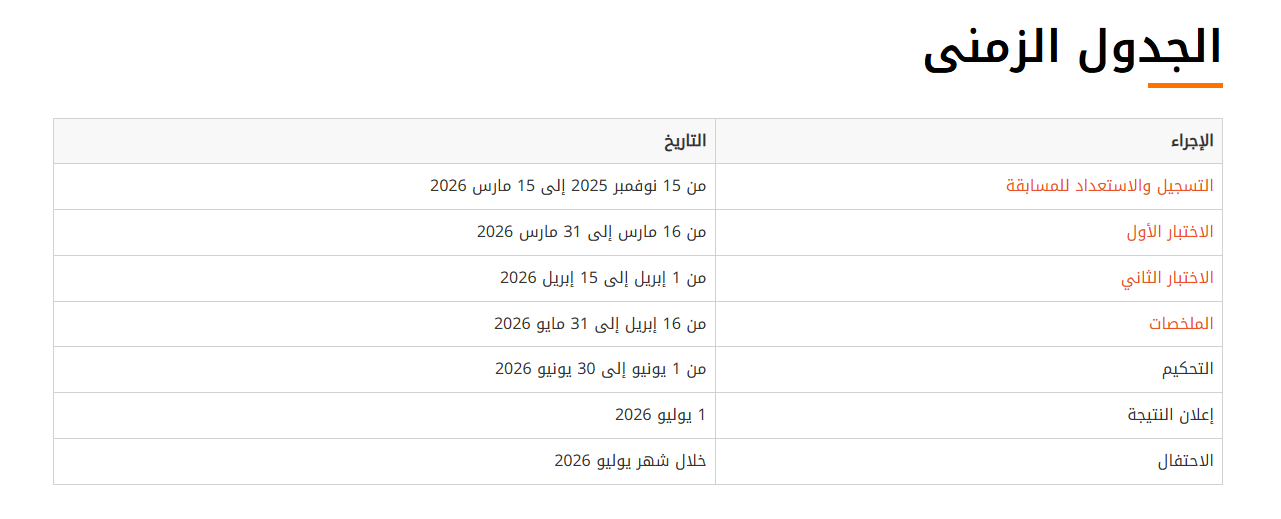Image resolution: width=1281 pixels, height=519 pixels.
Task: Click the '1 يوليو 2026' result date
Action: click(660, 415)
